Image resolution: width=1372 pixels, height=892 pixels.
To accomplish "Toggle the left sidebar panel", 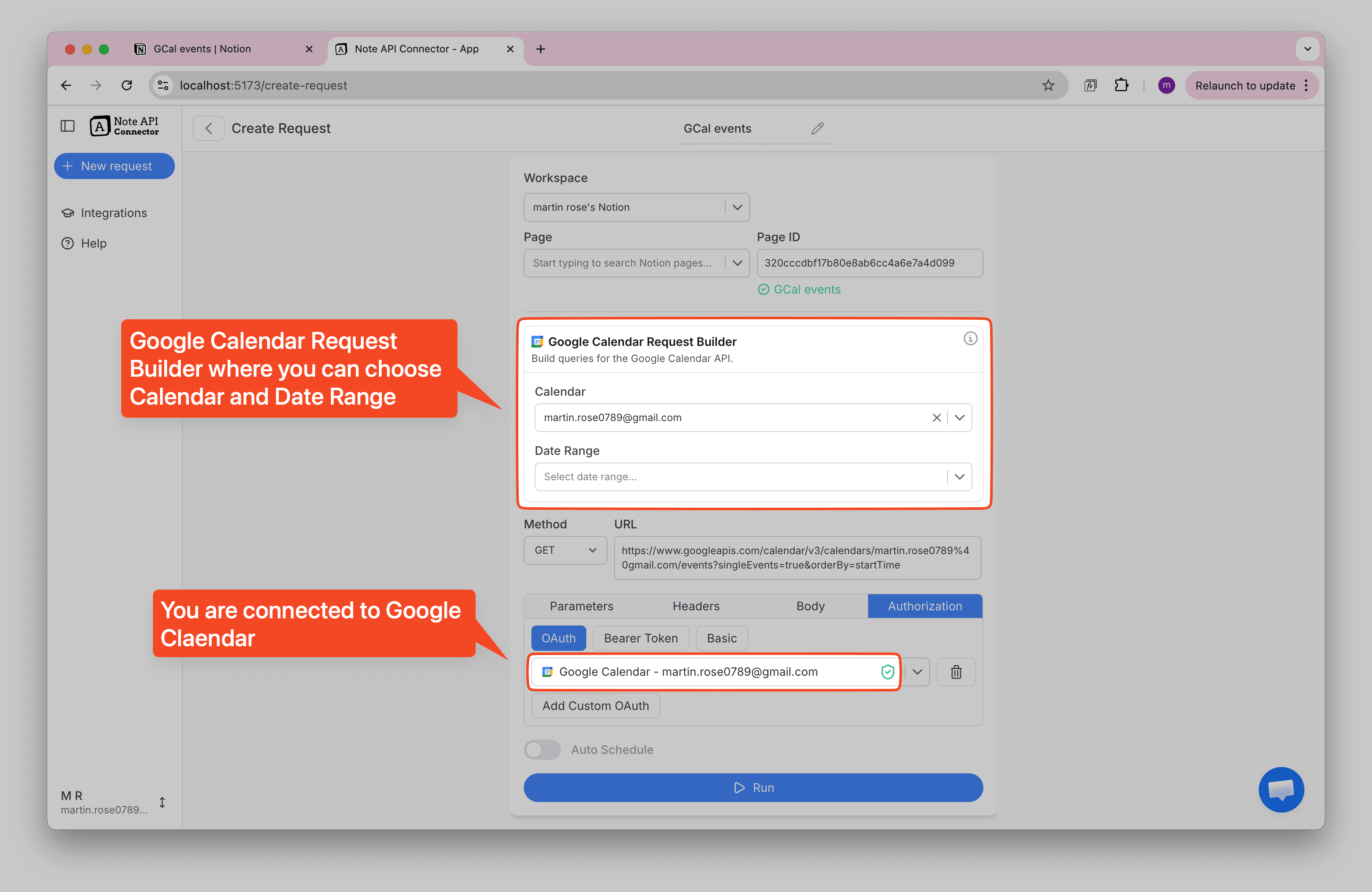I will click(x=68, y=125).
